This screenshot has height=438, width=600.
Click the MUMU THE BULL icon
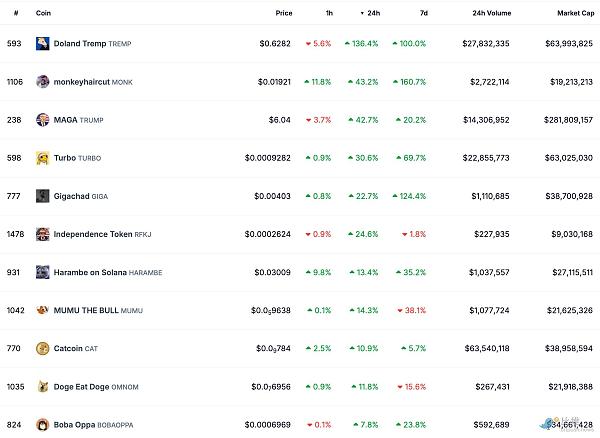point(42,310)
